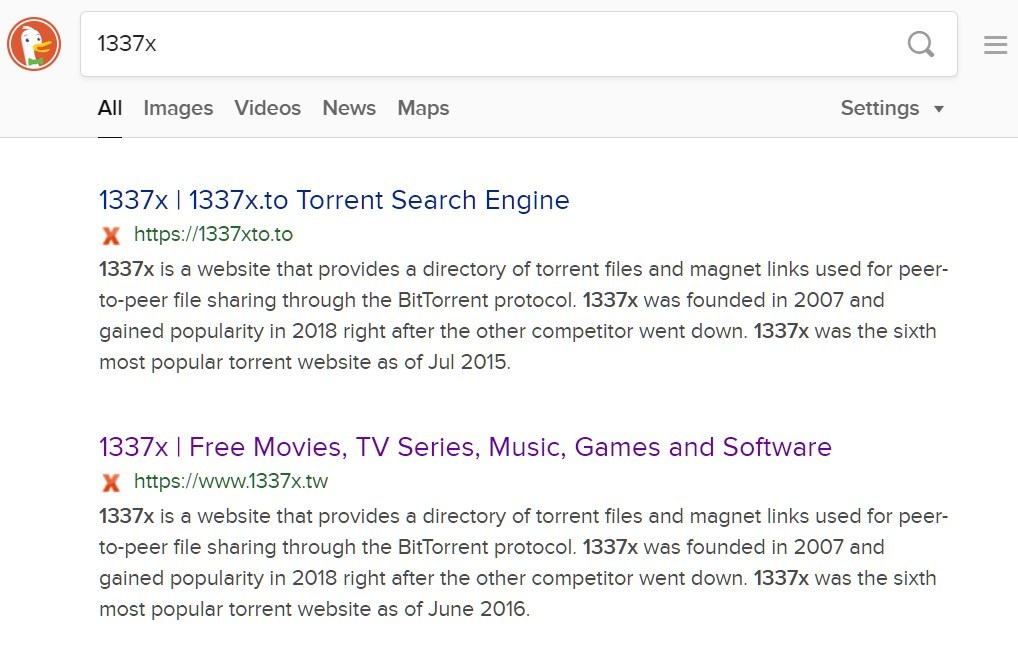This screenshot has width=1018, height=648.
Task: Click the snippet text ending 'June 2016.'
Action: point(523,562)
